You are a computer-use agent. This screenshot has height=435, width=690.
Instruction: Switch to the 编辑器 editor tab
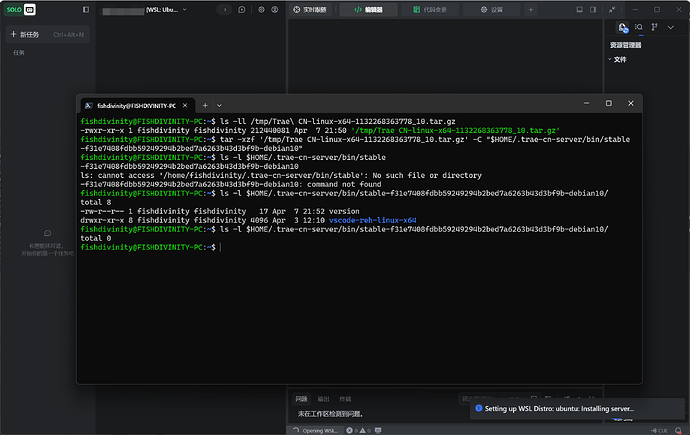(367, 9)
